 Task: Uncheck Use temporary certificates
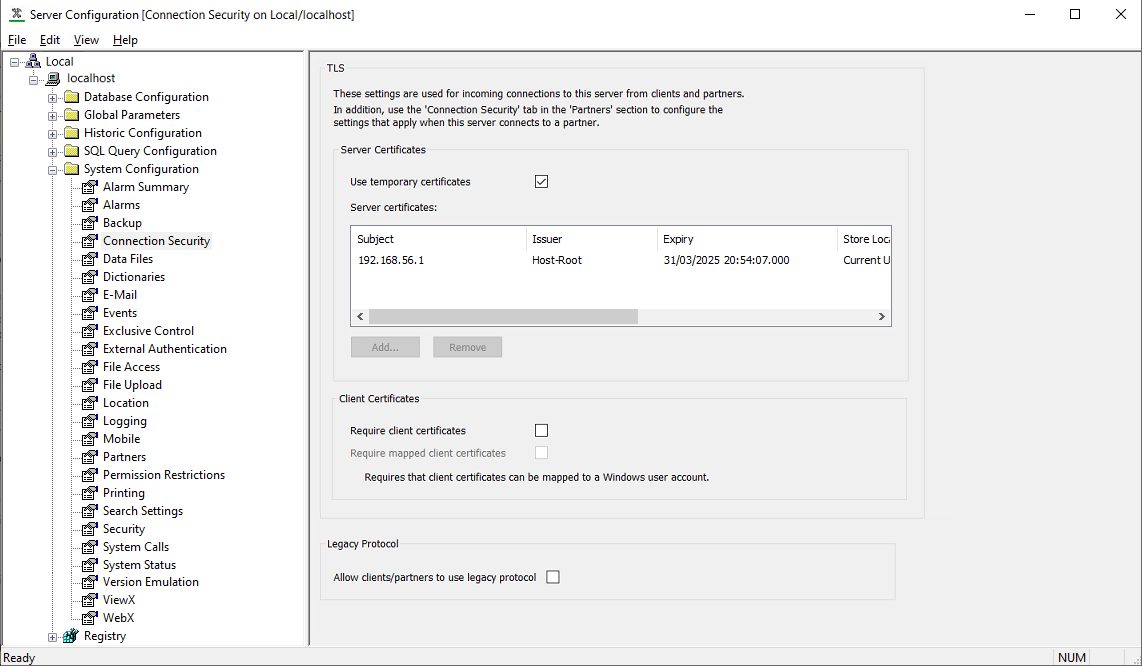tap(542, 182)
